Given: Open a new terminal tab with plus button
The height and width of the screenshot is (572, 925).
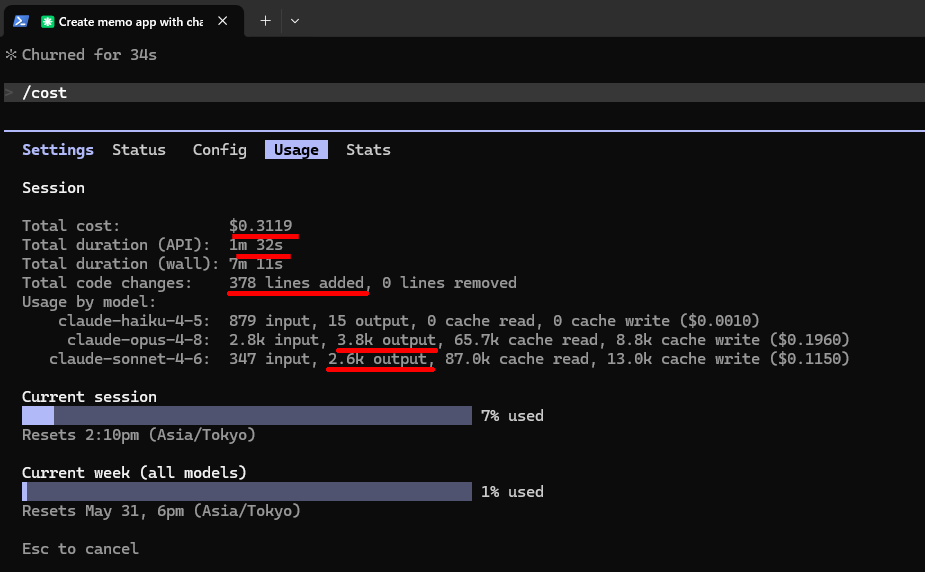Looking at the screenshot, I should 265,21.
